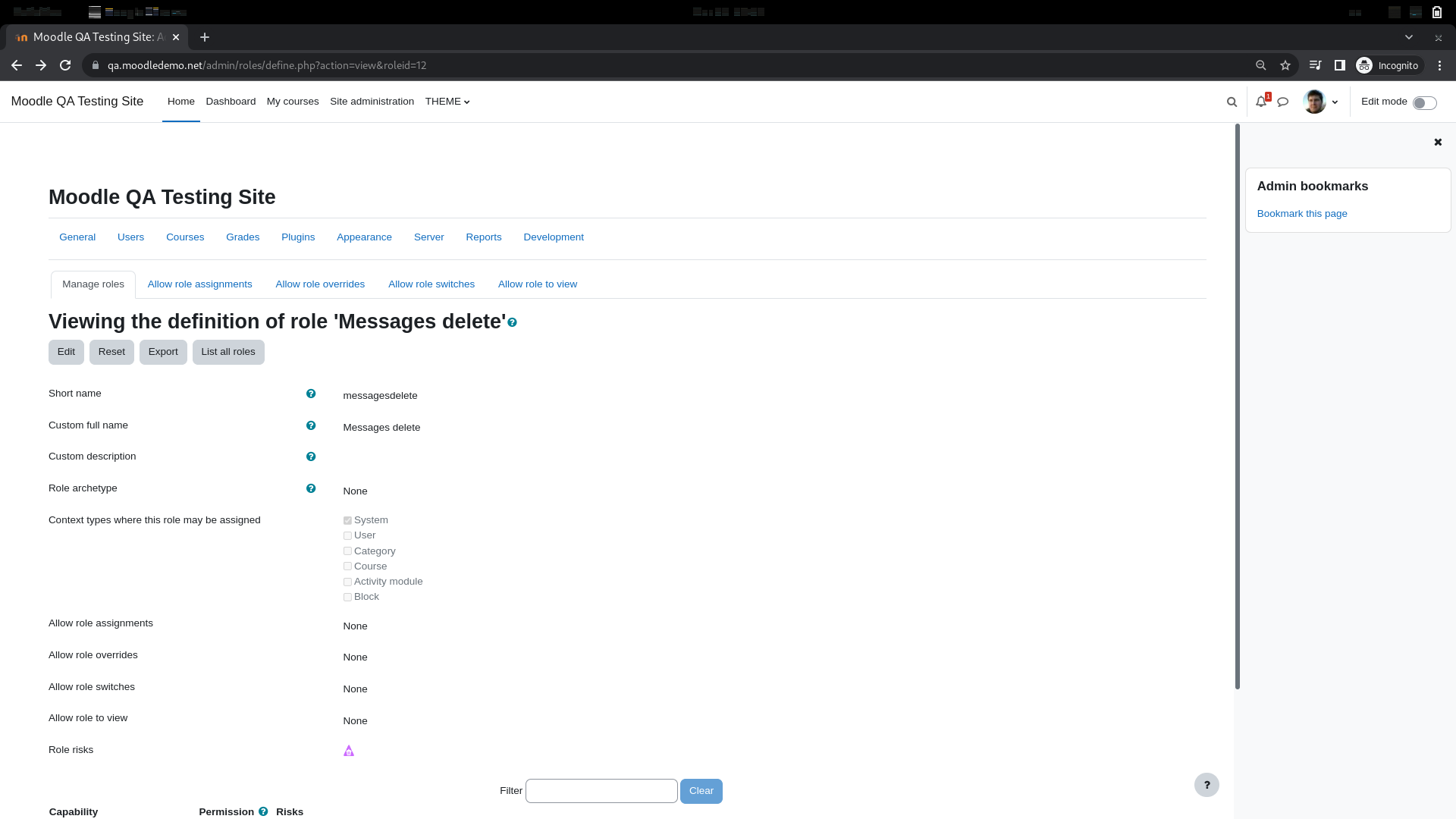Open help icon for Custom full name
1456x819 pixels.
(x=311, y=425)
